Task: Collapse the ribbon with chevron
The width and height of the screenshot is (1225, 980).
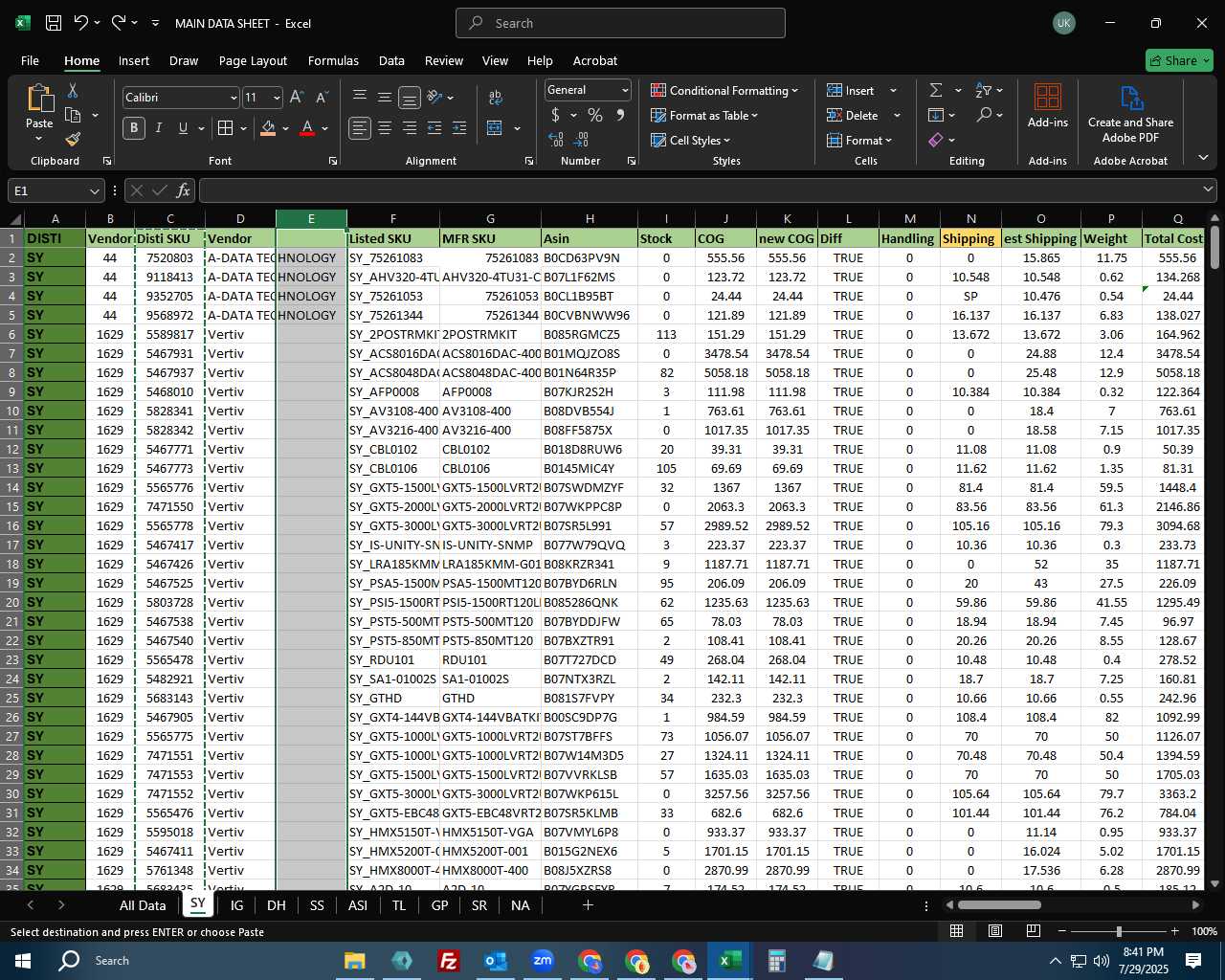Action: [1203, 158]
